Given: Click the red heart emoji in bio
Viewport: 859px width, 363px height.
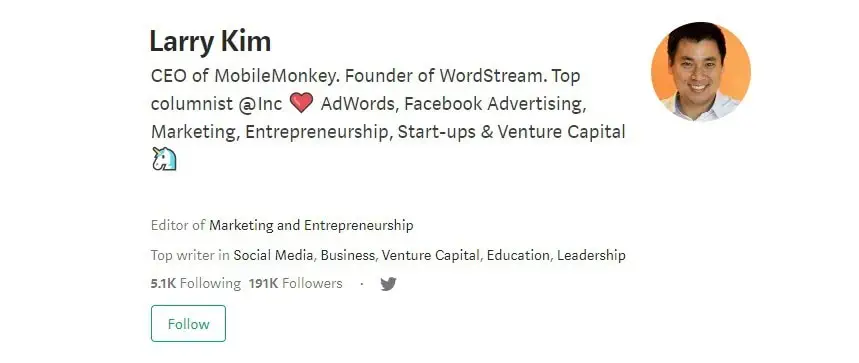Looking at the screenshot, I should (301, 103).
